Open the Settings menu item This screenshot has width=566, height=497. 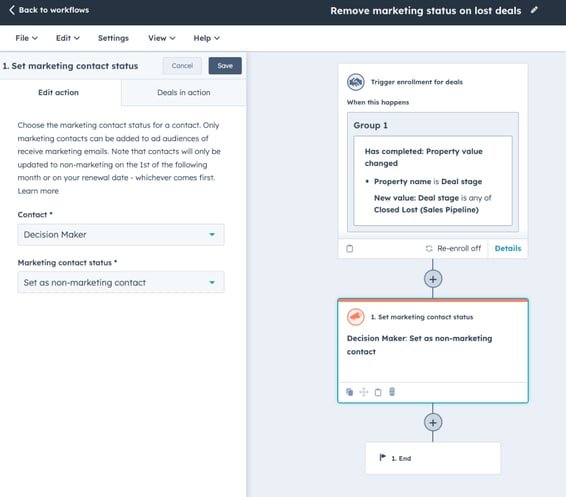coord(113,38)
